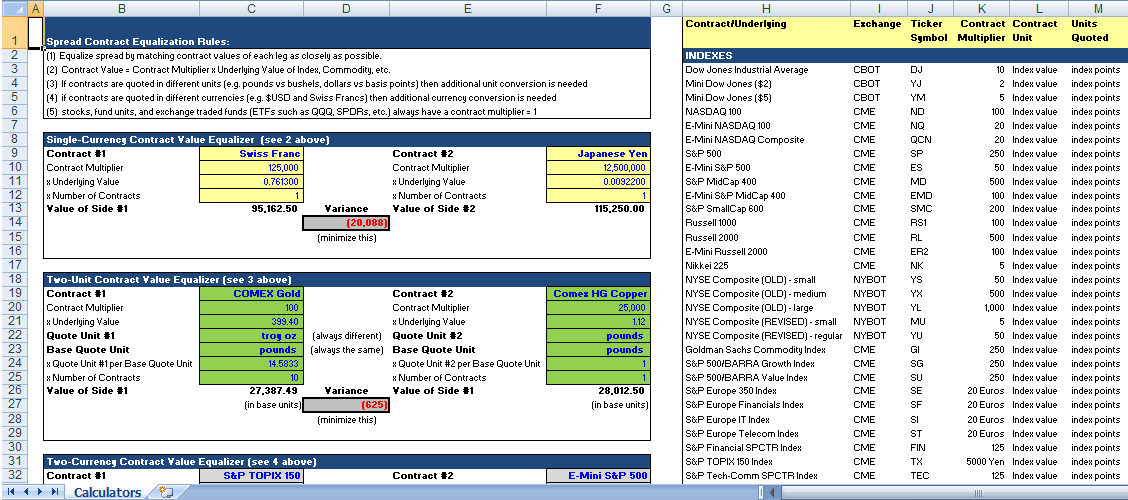Click the Single-Currency Contract Value Equalizer heading

tap(188, 140)
